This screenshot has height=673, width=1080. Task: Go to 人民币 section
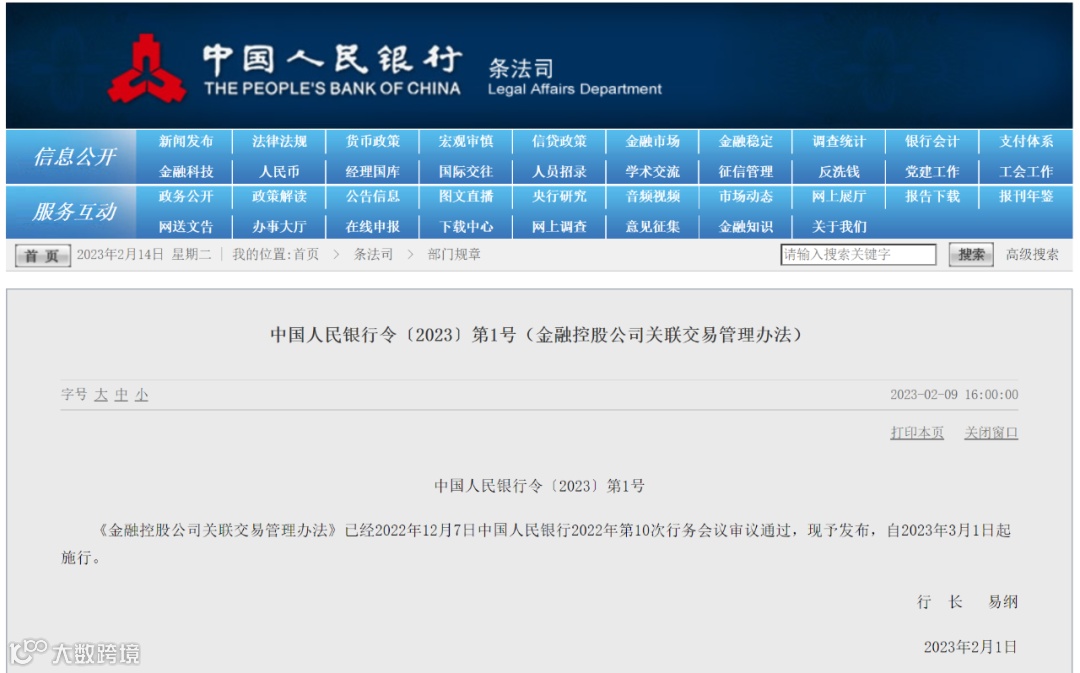[279, 172]
